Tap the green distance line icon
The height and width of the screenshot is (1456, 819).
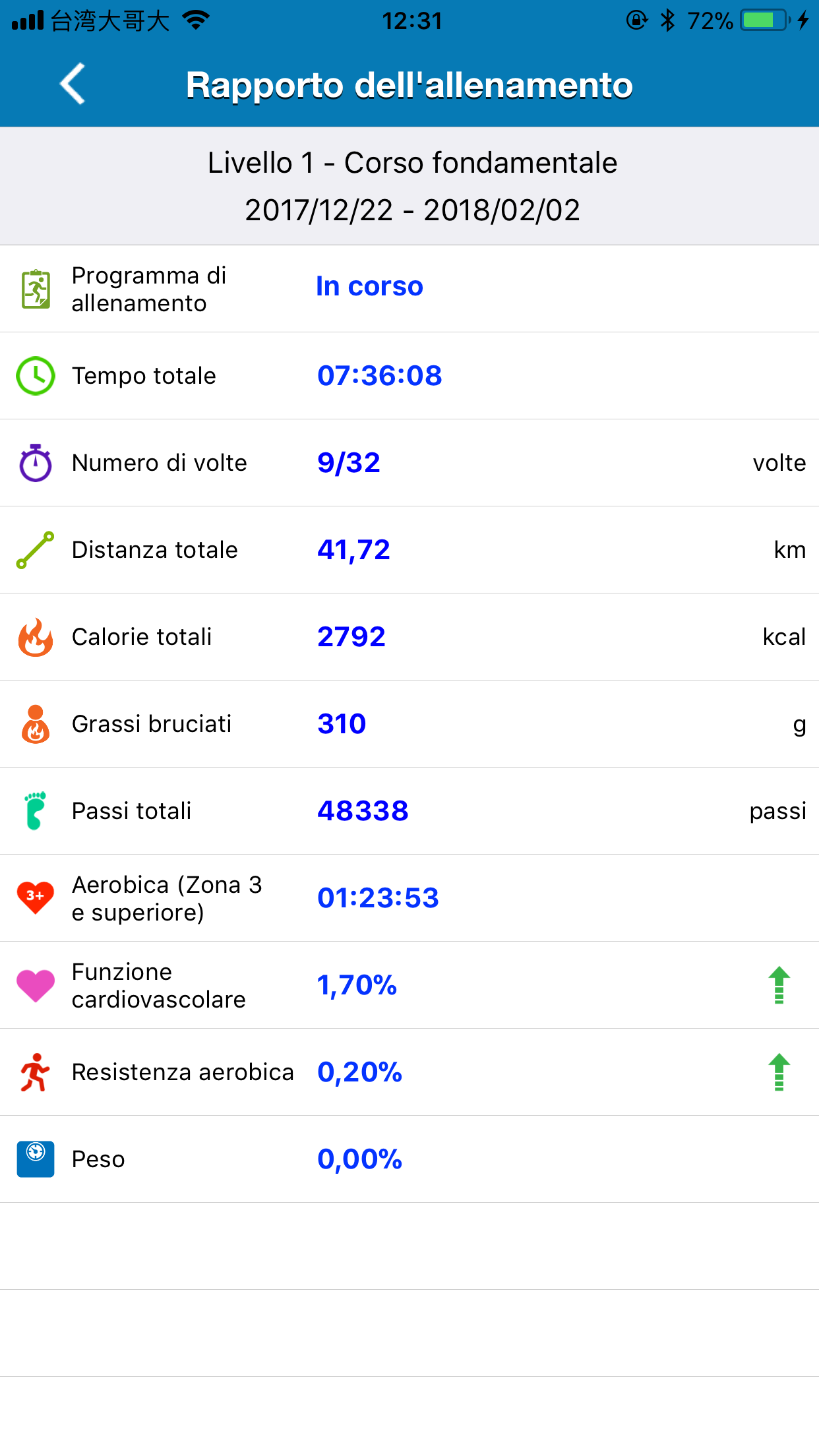[x=36, y=550]
